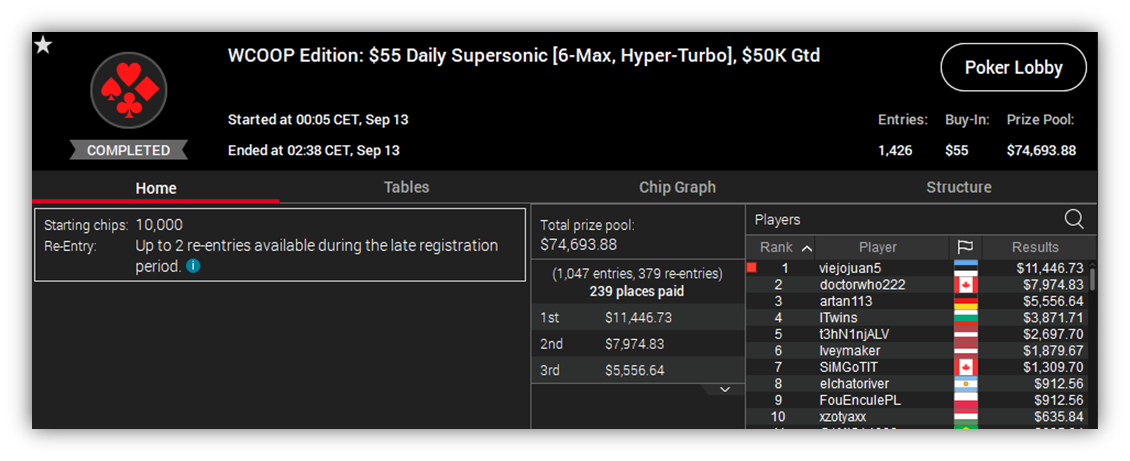The height and width of the screenshot is (461, 1130).
Task: Click the Canadian flag beside doctorwho222
Action: point(965,285)
